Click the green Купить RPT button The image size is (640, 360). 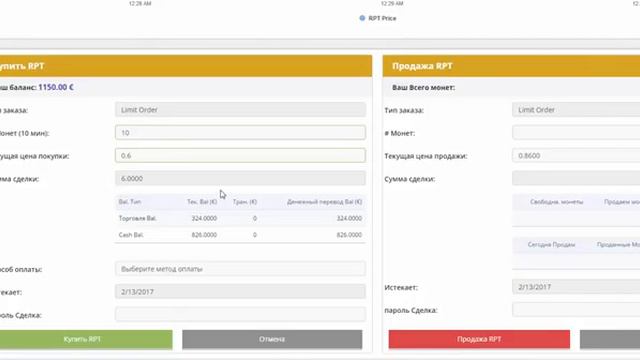point(86,339)
